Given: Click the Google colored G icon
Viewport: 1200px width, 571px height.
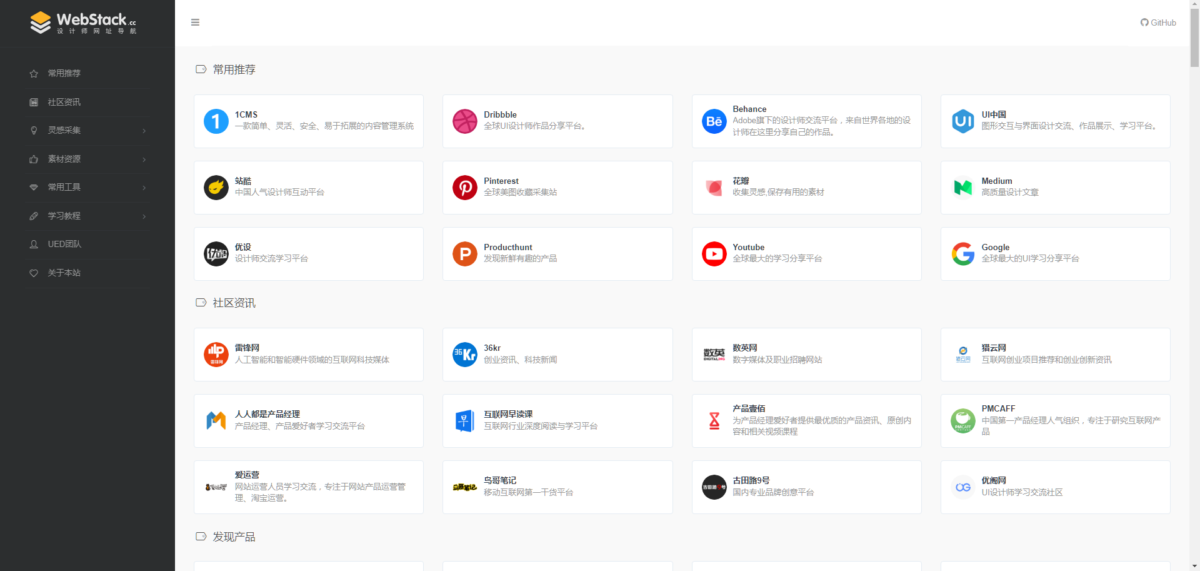Looking at the screenshot, I should [x=962, y=254].
